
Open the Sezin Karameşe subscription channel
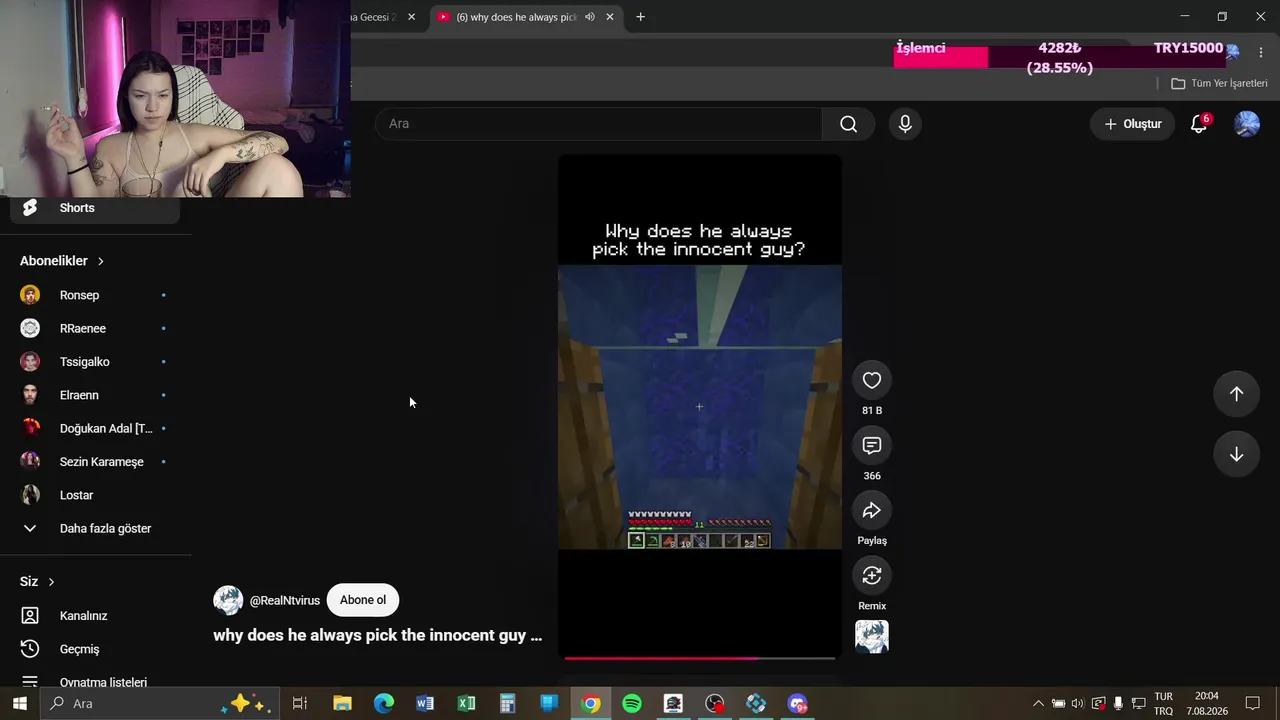click(96, 462)
